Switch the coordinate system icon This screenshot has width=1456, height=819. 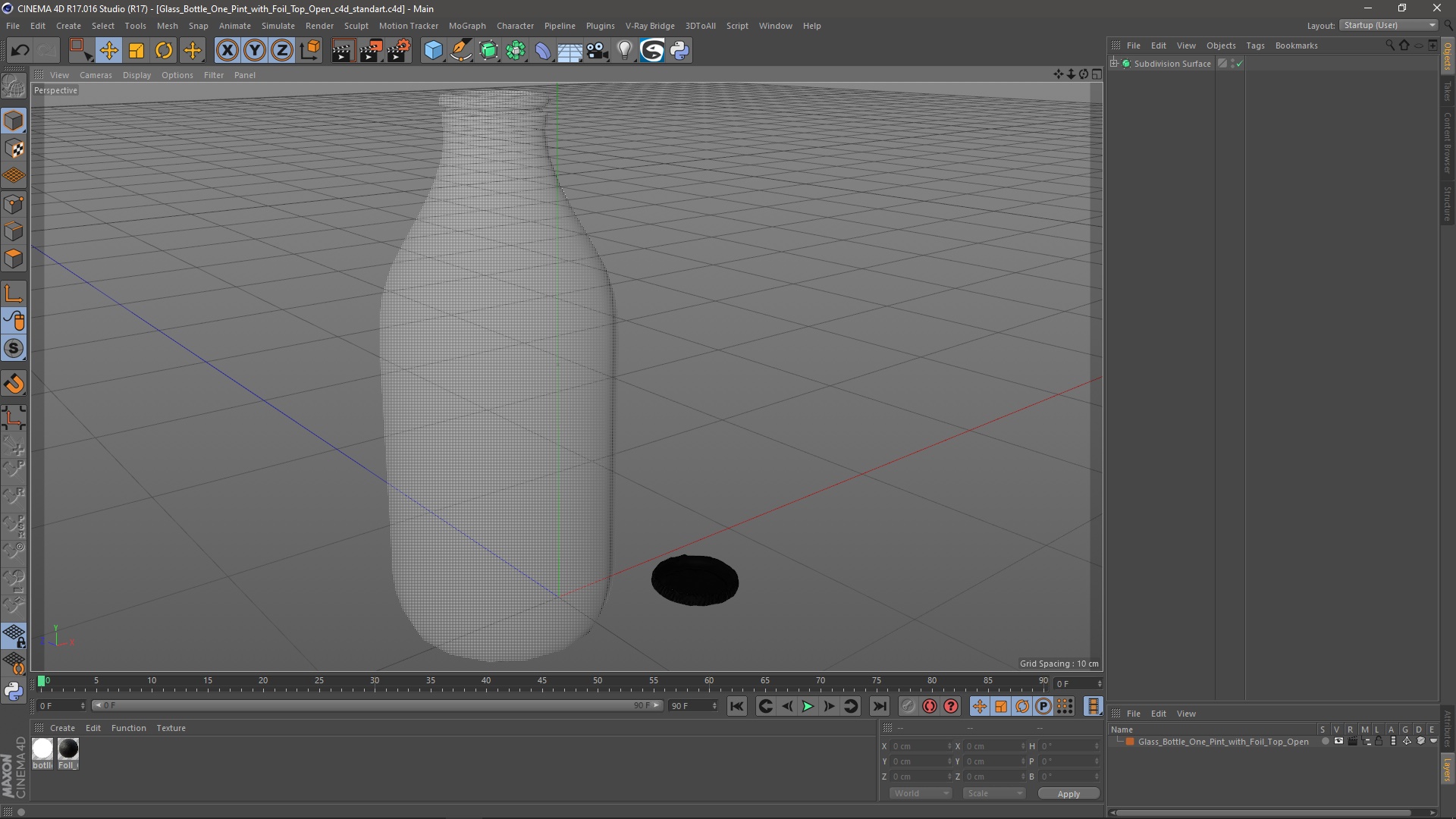pyautogui.click(x=310, y=51)
